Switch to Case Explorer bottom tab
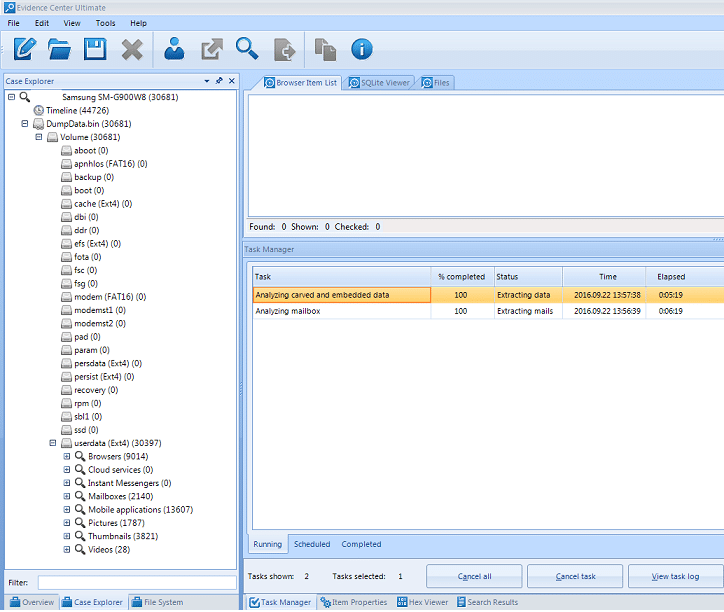 coord(93,602)
